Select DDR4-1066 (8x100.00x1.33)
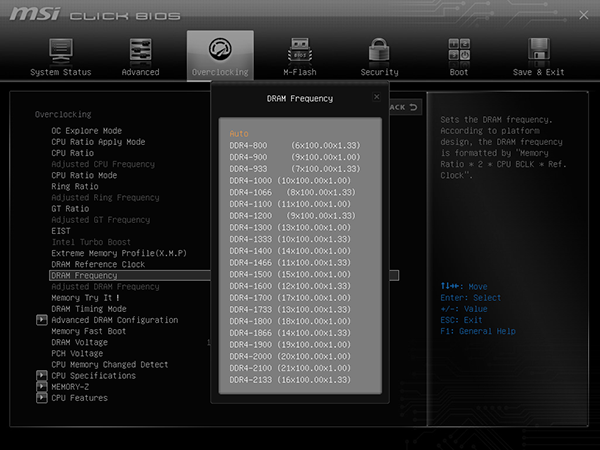 292,192
